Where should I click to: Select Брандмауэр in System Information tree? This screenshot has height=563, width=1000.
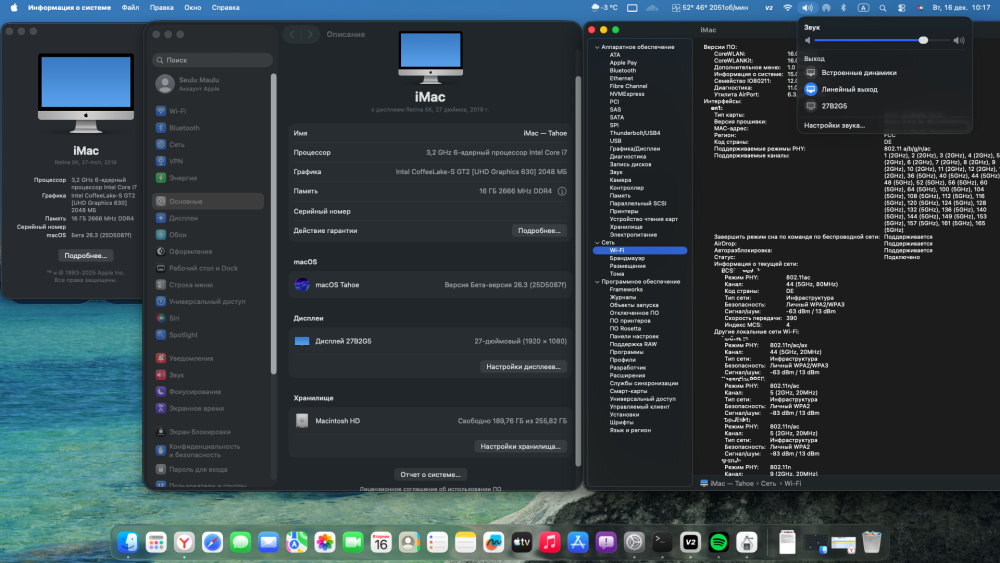pyautogui.click(x=627, y=258)
